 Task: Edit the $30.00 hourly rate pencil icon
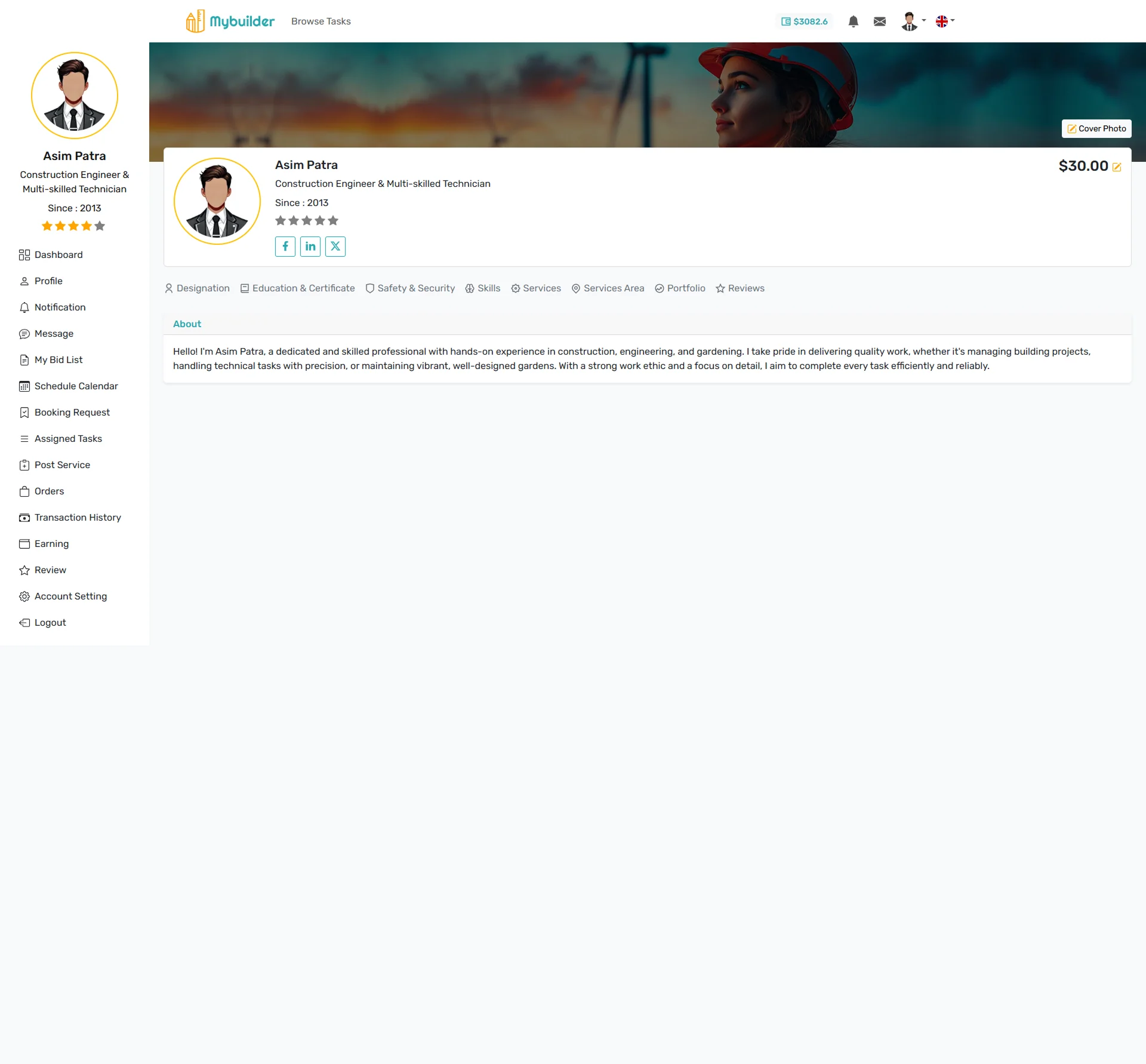[x=1117, y=167]
